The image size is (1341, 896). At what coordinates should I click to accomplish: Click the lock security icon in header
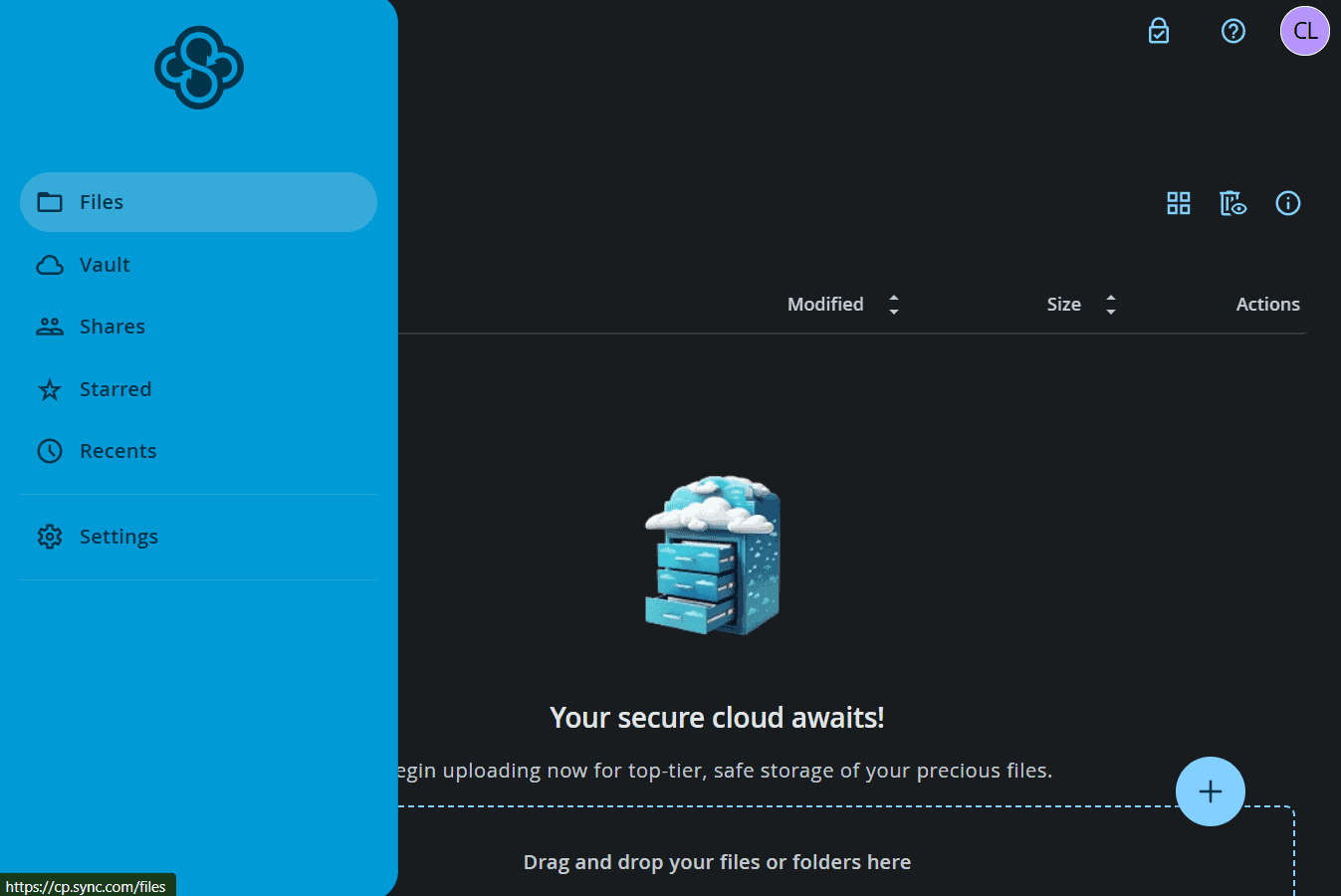point(1159,31)
